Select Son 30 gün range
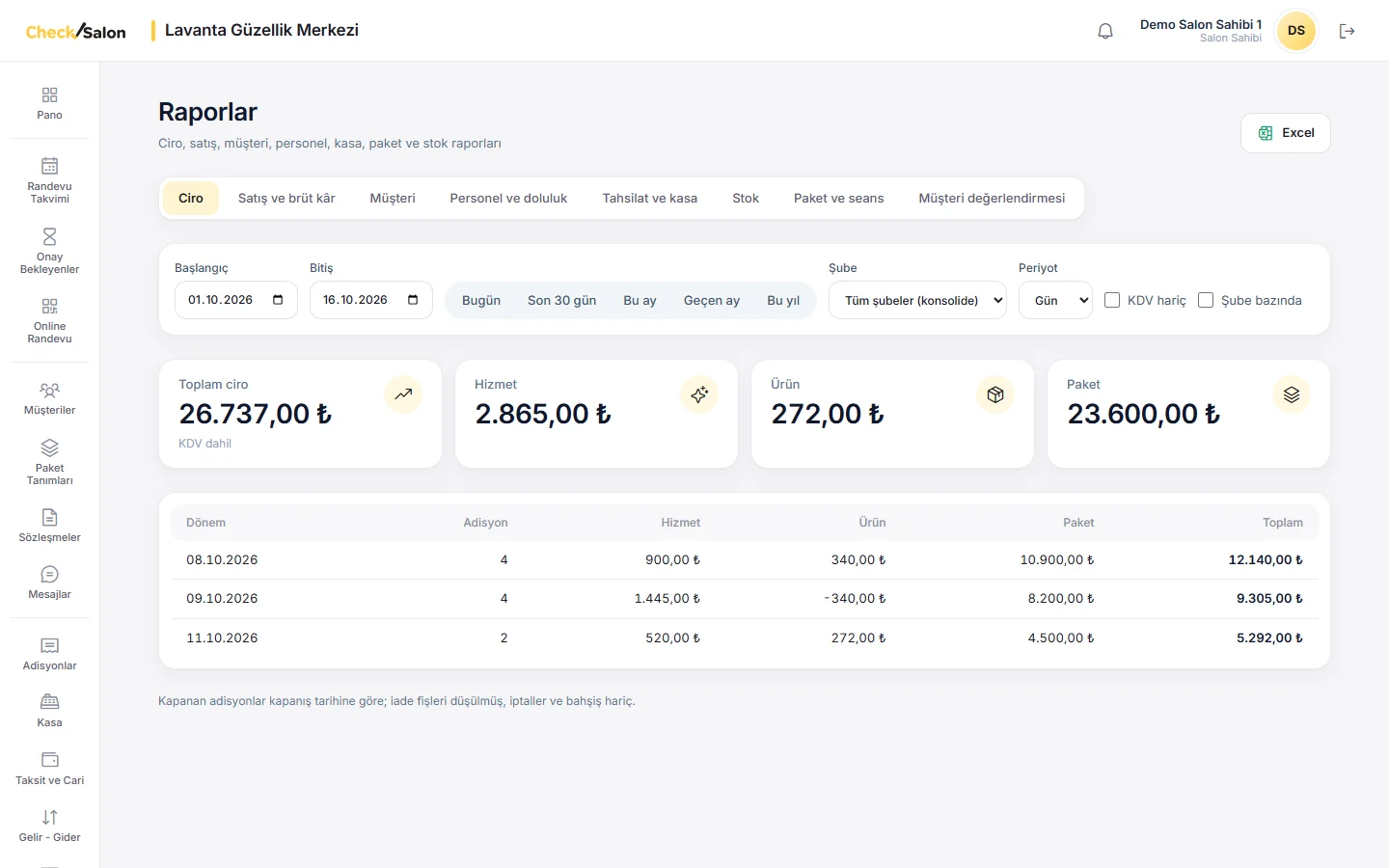1389x868 pixels. [x=561, y=300]
